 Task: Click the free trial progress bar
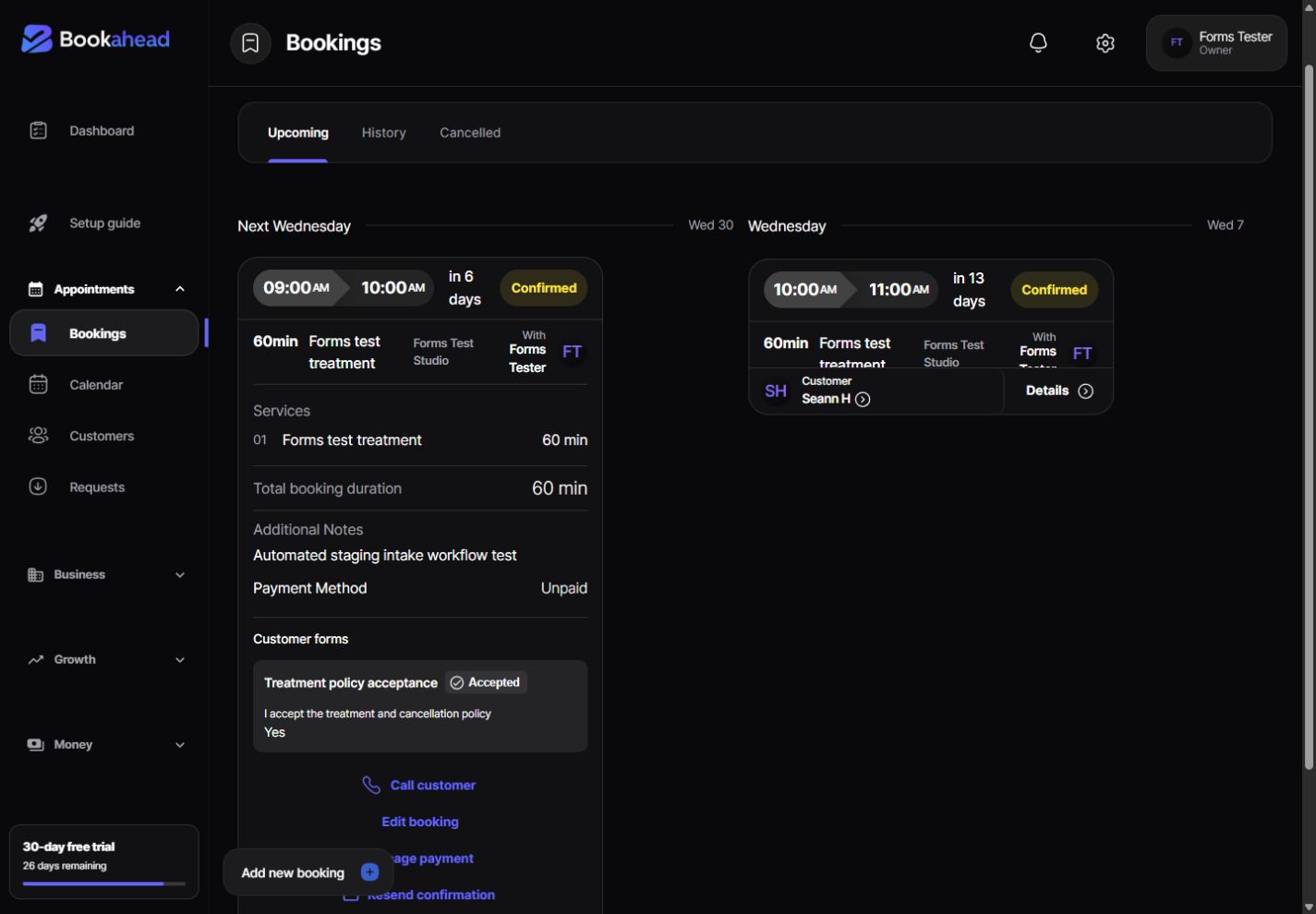(x=103, y=884)
